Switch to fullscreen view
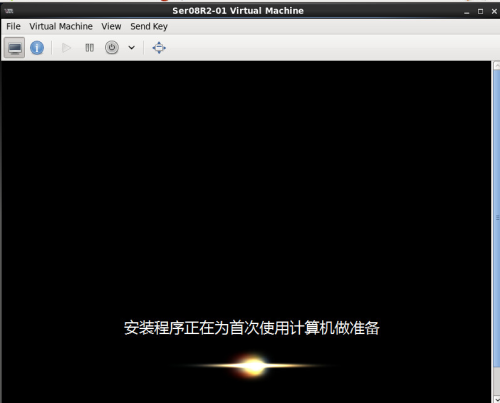 [159, 48]
